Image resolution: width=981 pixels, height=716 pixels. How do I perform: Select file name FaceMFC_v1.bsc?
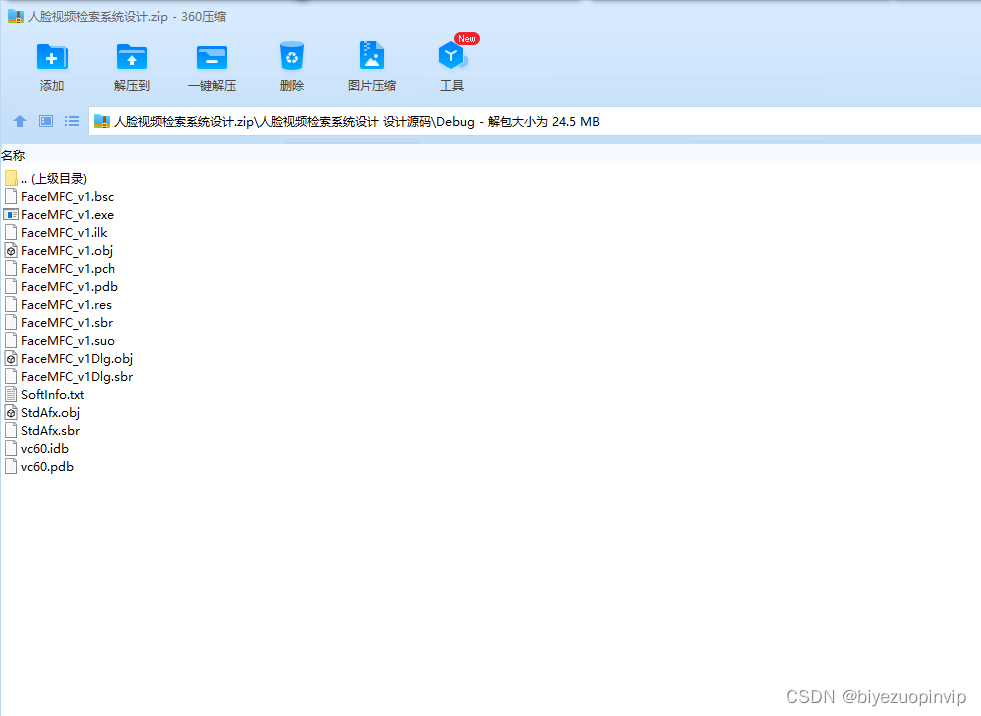coord(68,197)
